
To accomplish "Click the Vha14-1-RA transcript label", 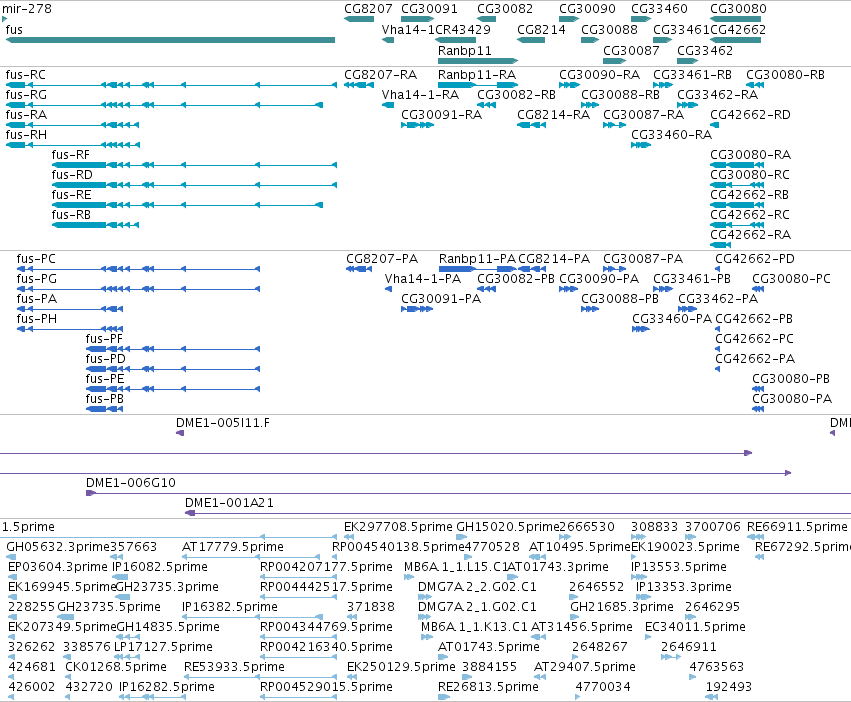I will [x=420, y=94].
